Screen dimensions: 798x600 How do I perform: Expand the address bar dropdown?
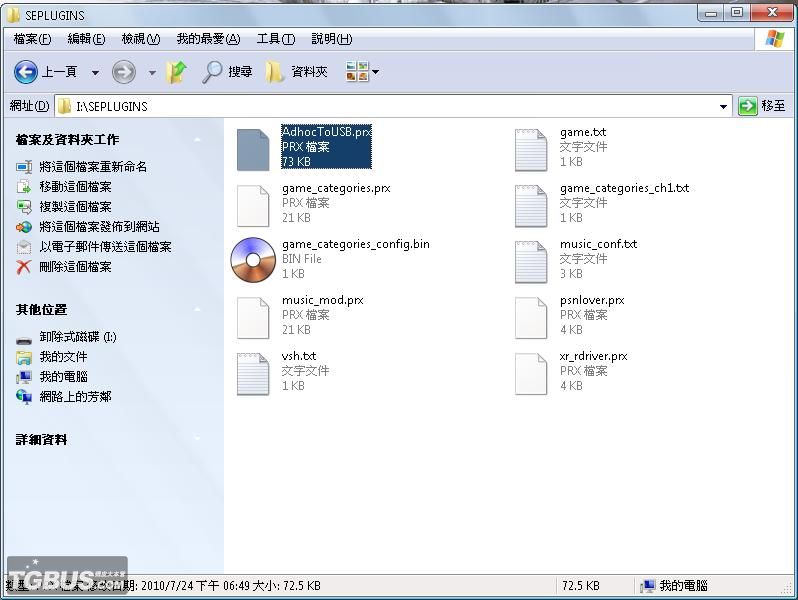click(723, 106)
